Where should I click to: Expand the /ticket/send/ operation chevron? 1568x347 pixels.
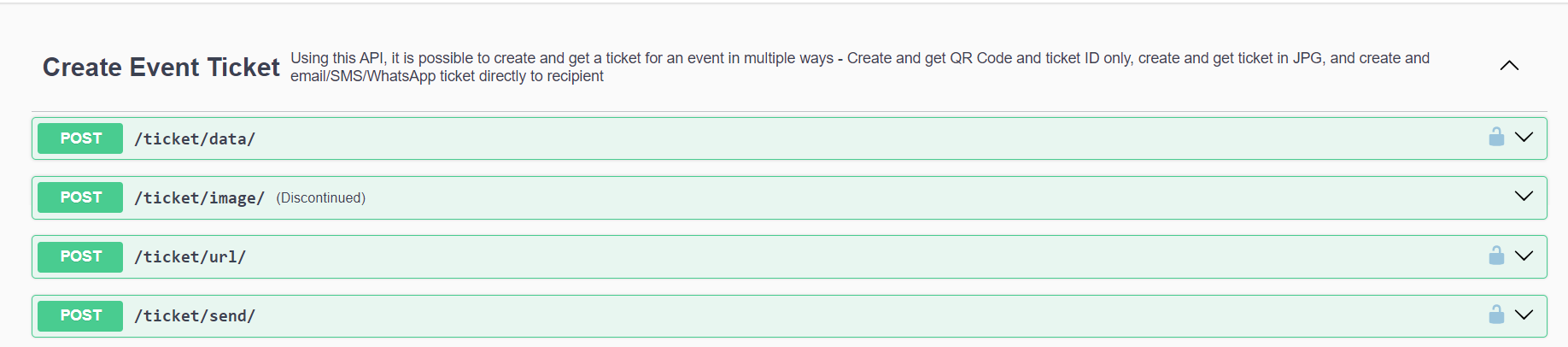[x=1524, y=315]
